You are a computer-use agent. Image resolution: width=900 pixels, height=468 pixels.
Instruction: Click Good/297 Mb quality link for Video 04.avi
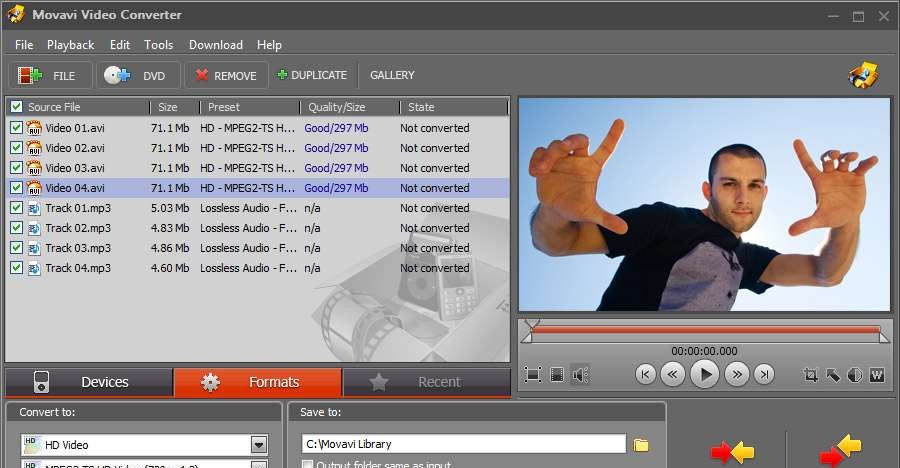pyautogui.click(x=336, y=188)
